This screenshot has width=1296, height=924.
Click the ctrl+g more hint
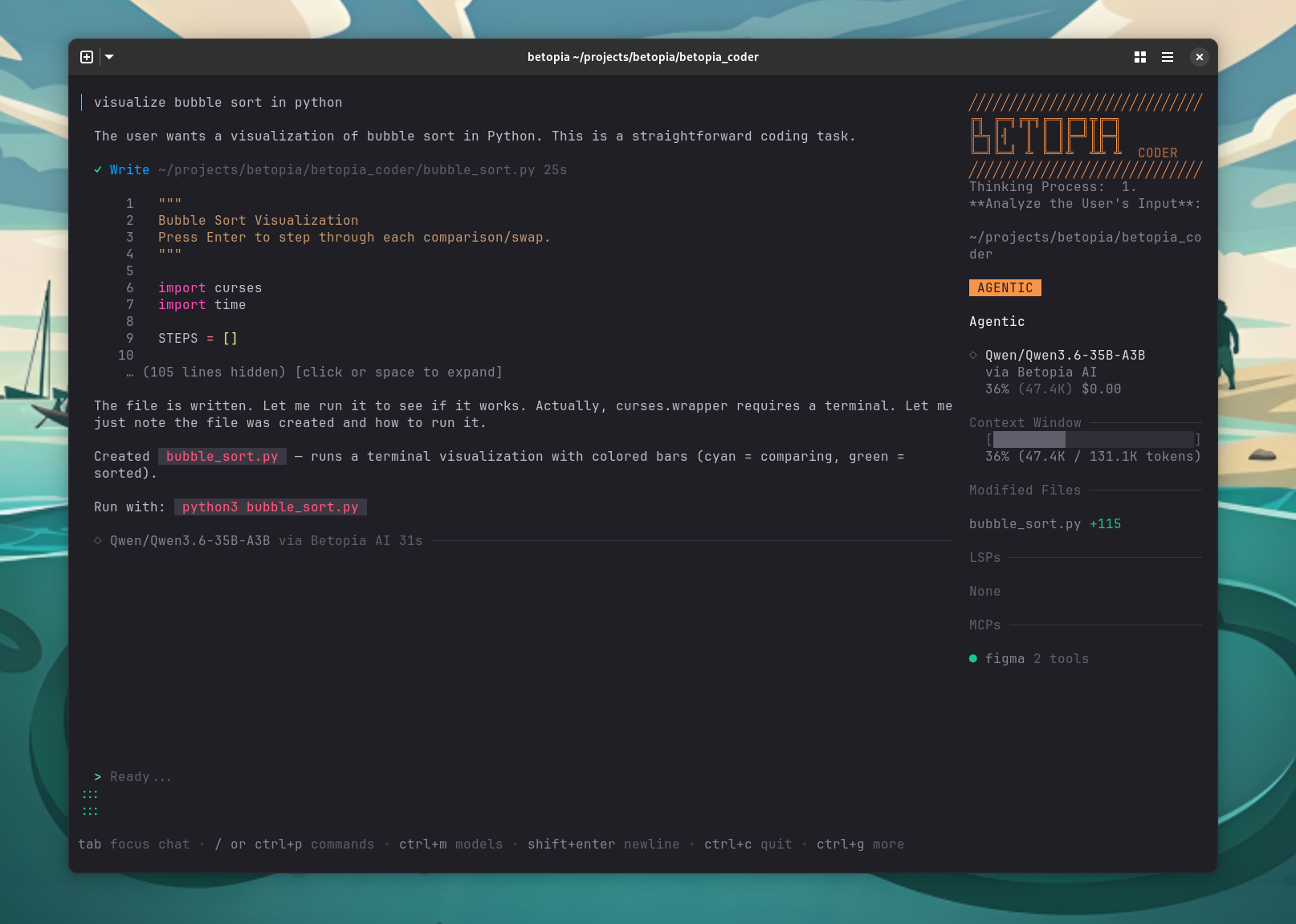pos(861,845)
